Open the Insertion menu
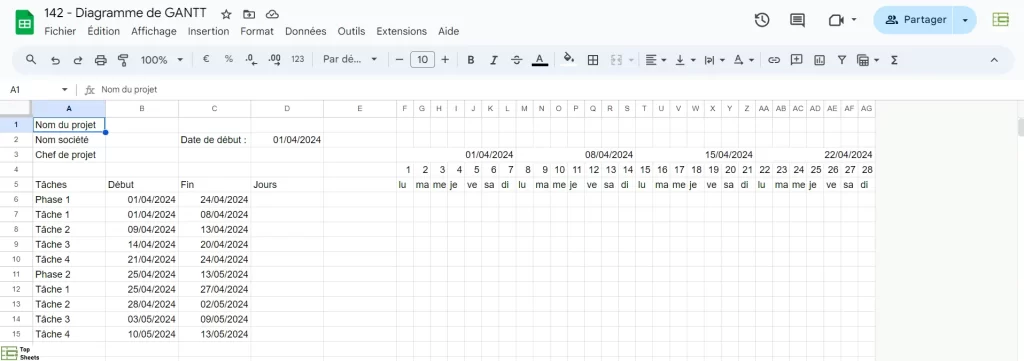The height and width of the screenshot is (361, 1024). [x=208, y=31]
